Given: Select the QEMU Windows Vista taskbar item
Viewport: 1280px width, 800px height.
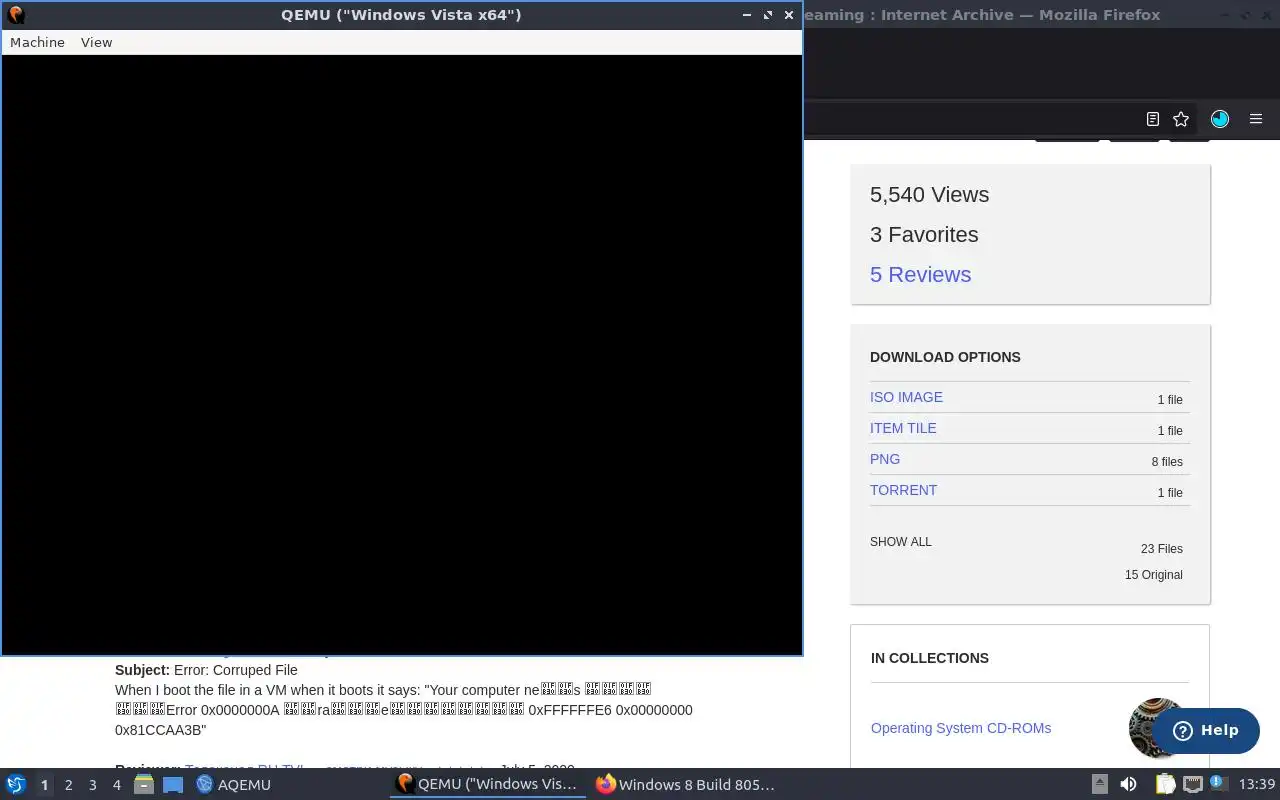Looking at the screenshot, I should coord(488,785).
